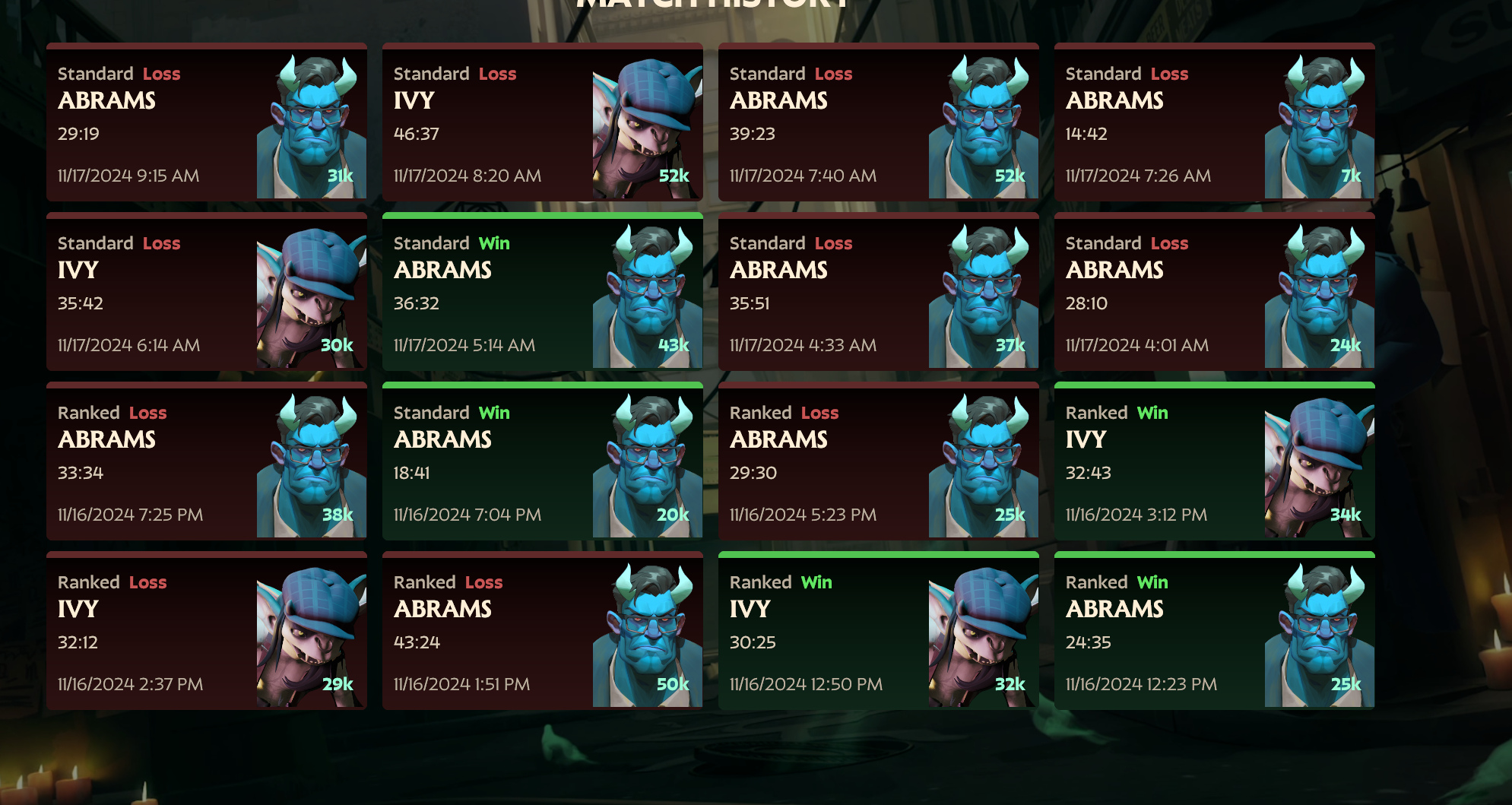Open ranked Abrams loss at 5:23 PM
1512x805 pixels.
click(x=879, y=461)
